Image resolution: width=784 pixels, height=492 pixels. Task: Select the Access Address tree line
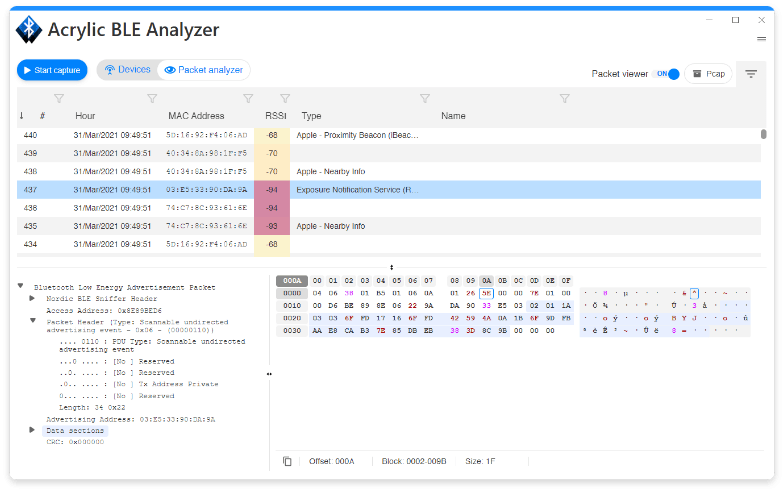(x=104, y=310)
